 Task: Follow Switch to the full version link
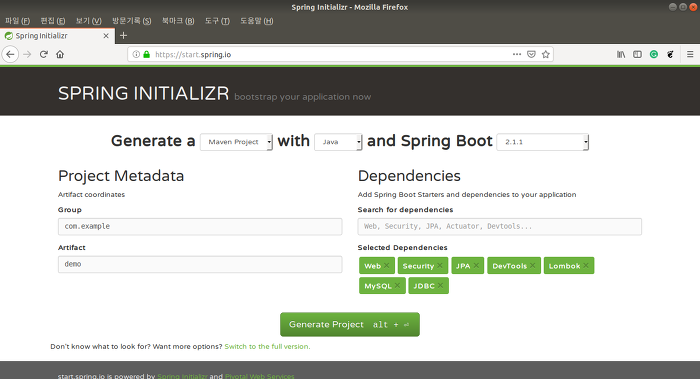click(267, 346)
